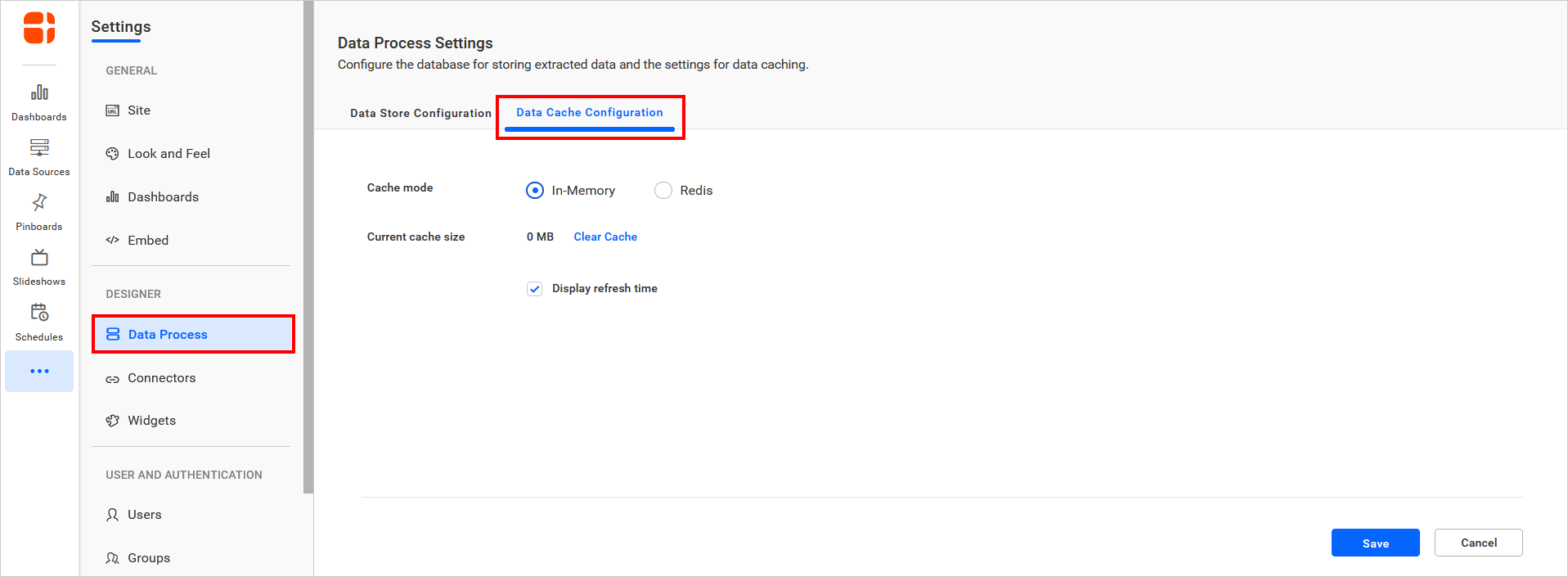This screenshot has height=577, width=1568.
Task: Open the Dashboards icon in left rail
Action: (39, 92)
